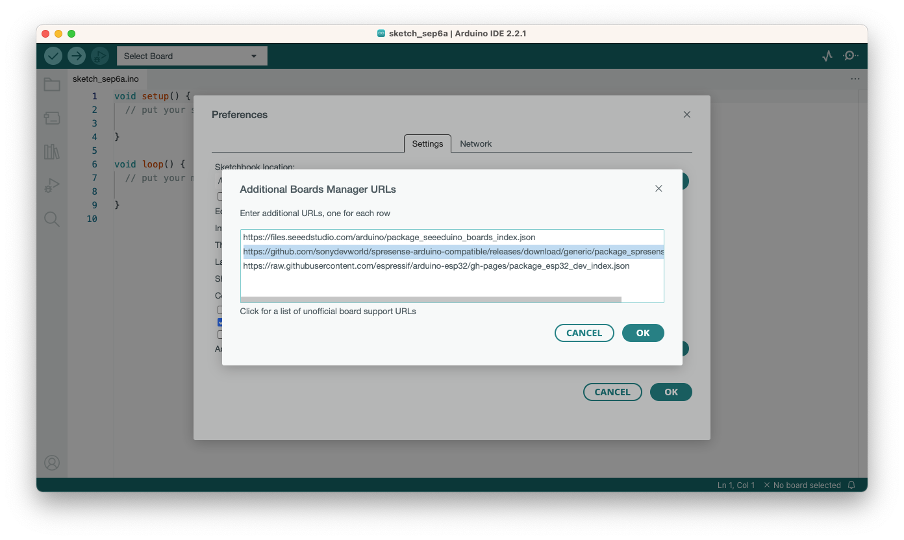904x540 pixels.
Task: Click the esp32 dev index URL line
Action: pyautogui.click(x=436, y=266)
